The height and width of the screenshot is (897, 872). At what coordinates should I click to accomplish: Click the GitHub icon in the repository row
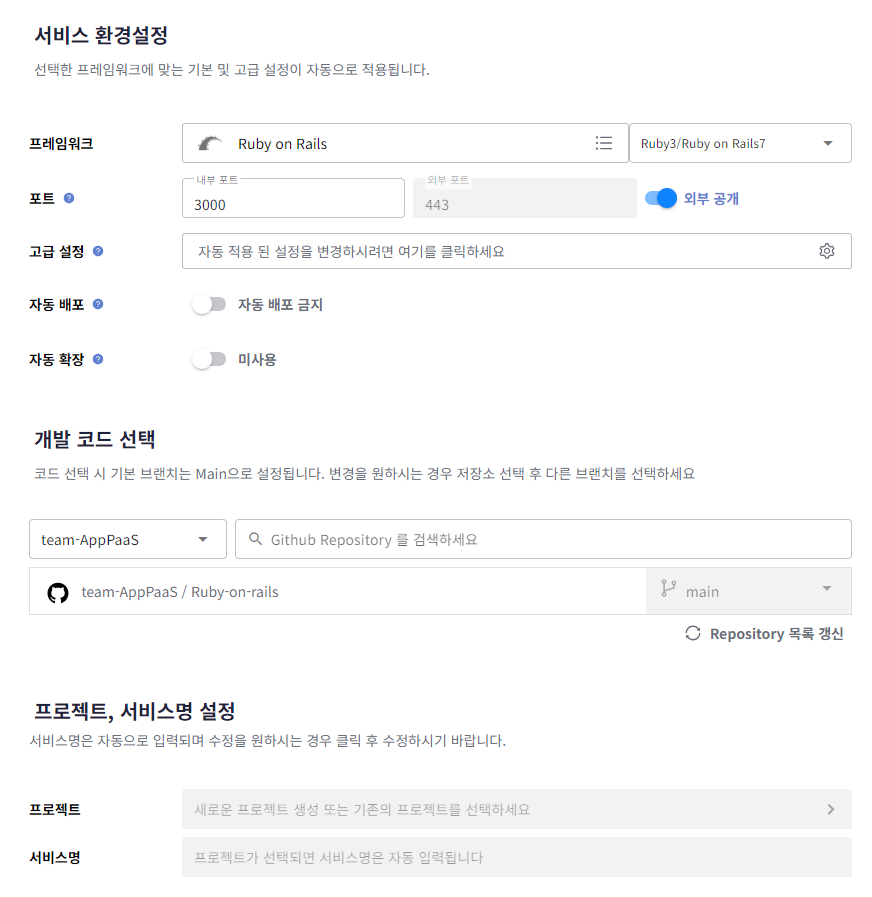pyautogui.click(x=58, y=592)
